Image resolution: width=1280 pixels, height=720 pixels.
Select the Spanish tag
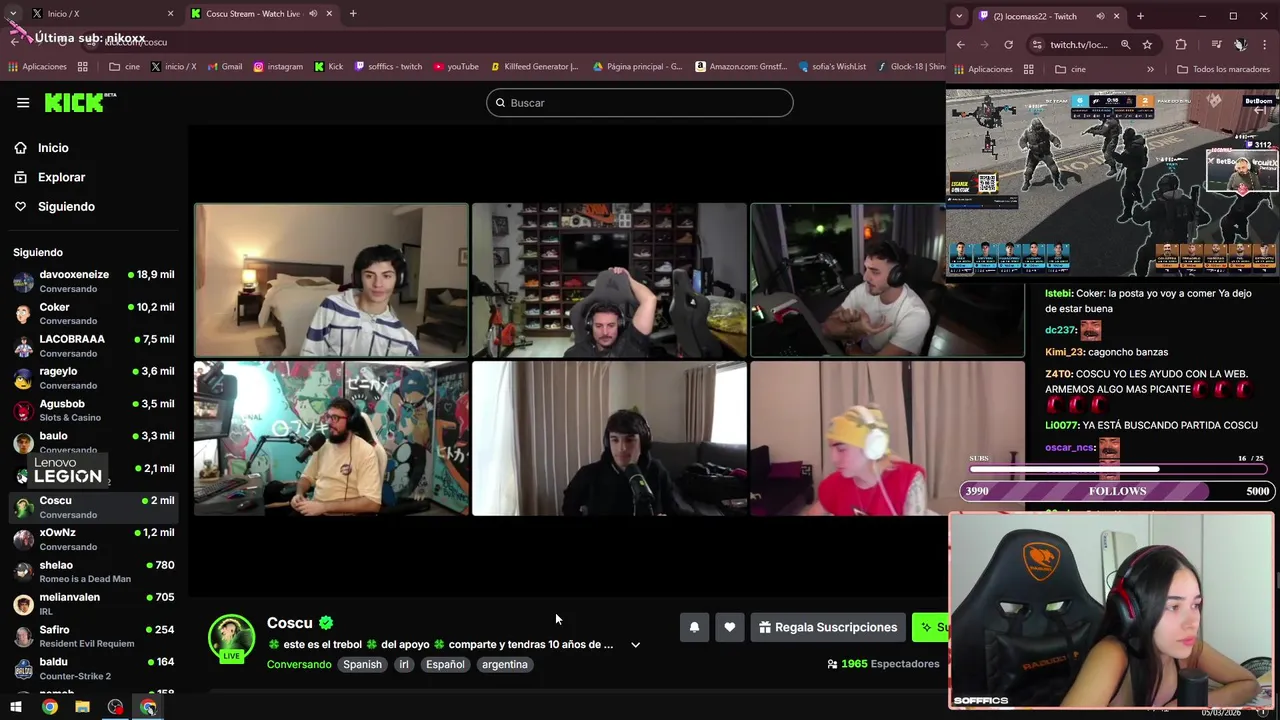pos(362,664)
